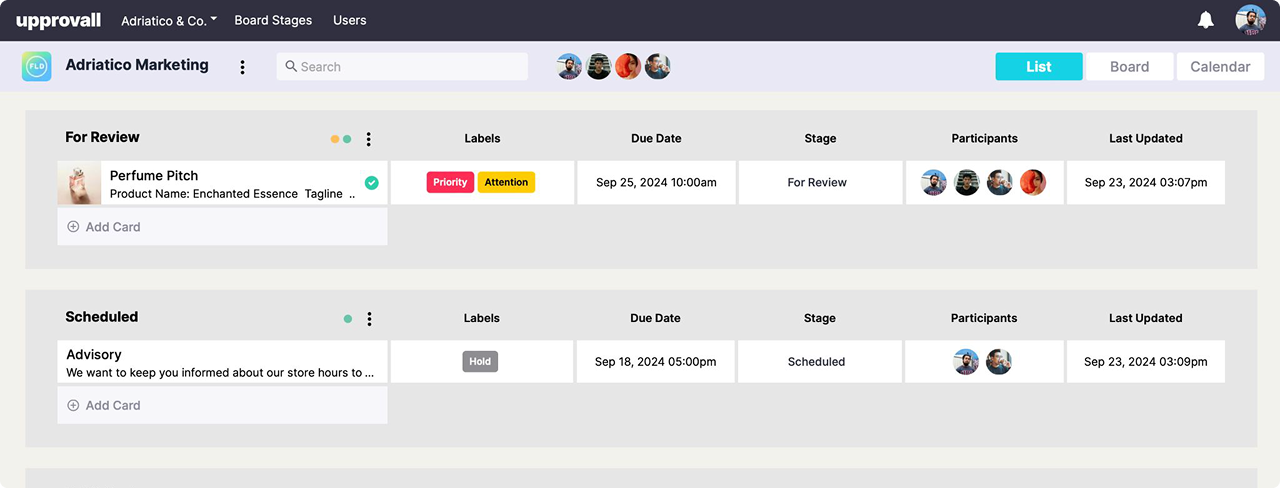The image size is (1280, 489).
Task: Expand the Adriatico & Co. workspace dropdown
Action: [168, 20]
